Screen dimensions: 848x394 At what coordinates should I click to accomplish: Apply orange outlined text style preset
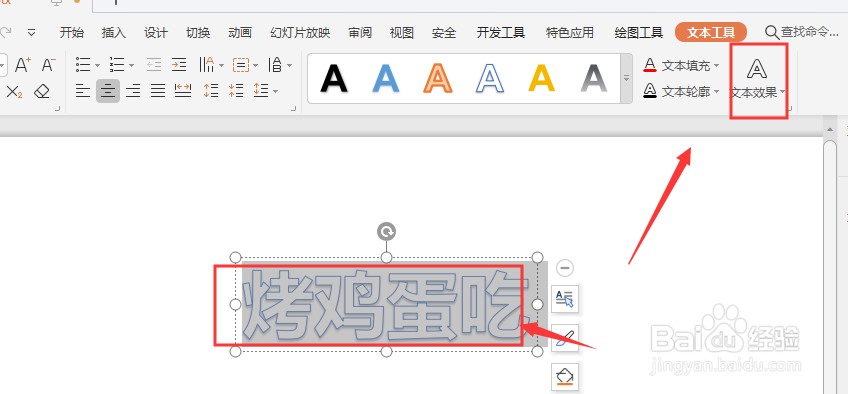tap(438, 79)
